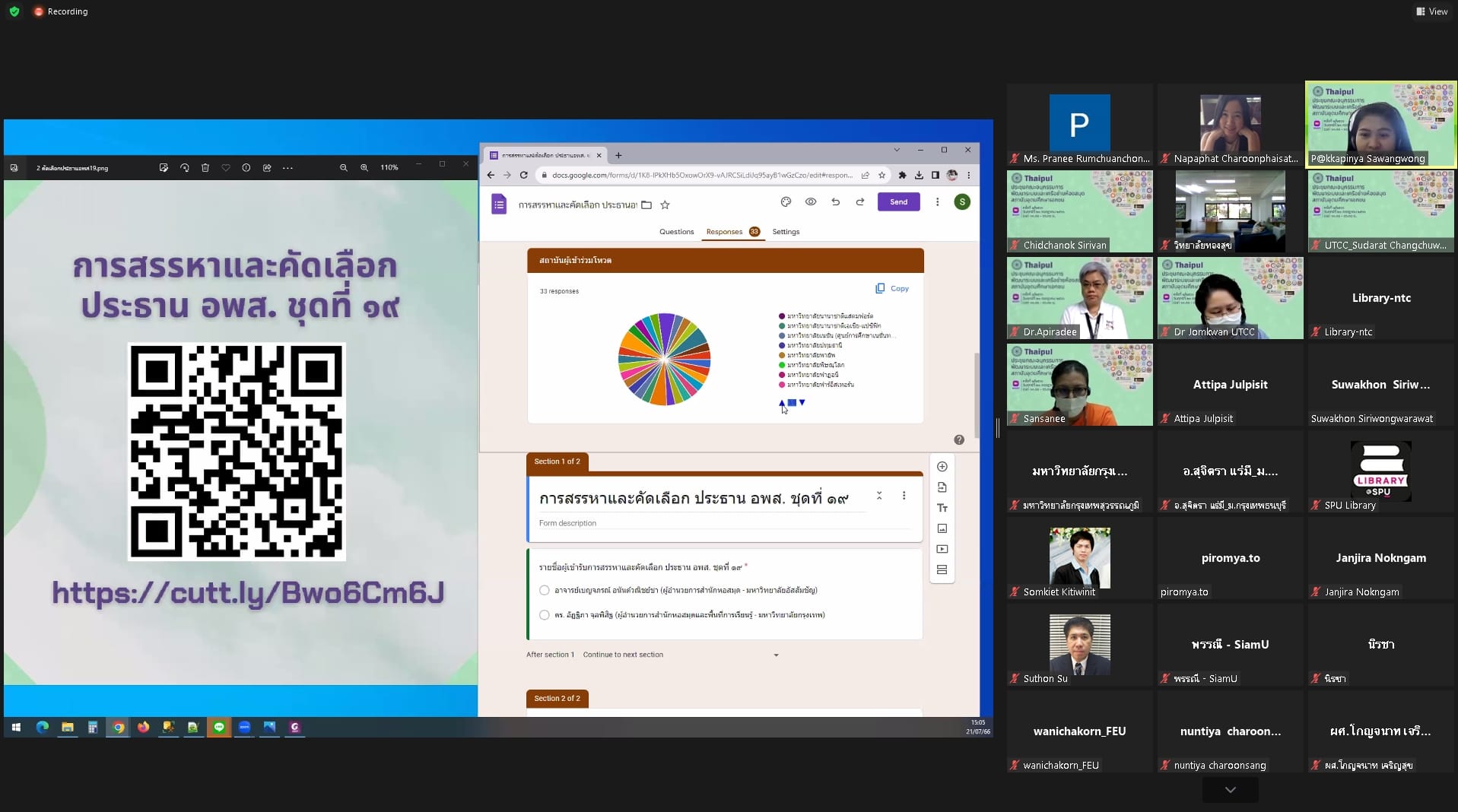Click the Add question plus icon
1458x812 pixels.
tap(942, 467)
